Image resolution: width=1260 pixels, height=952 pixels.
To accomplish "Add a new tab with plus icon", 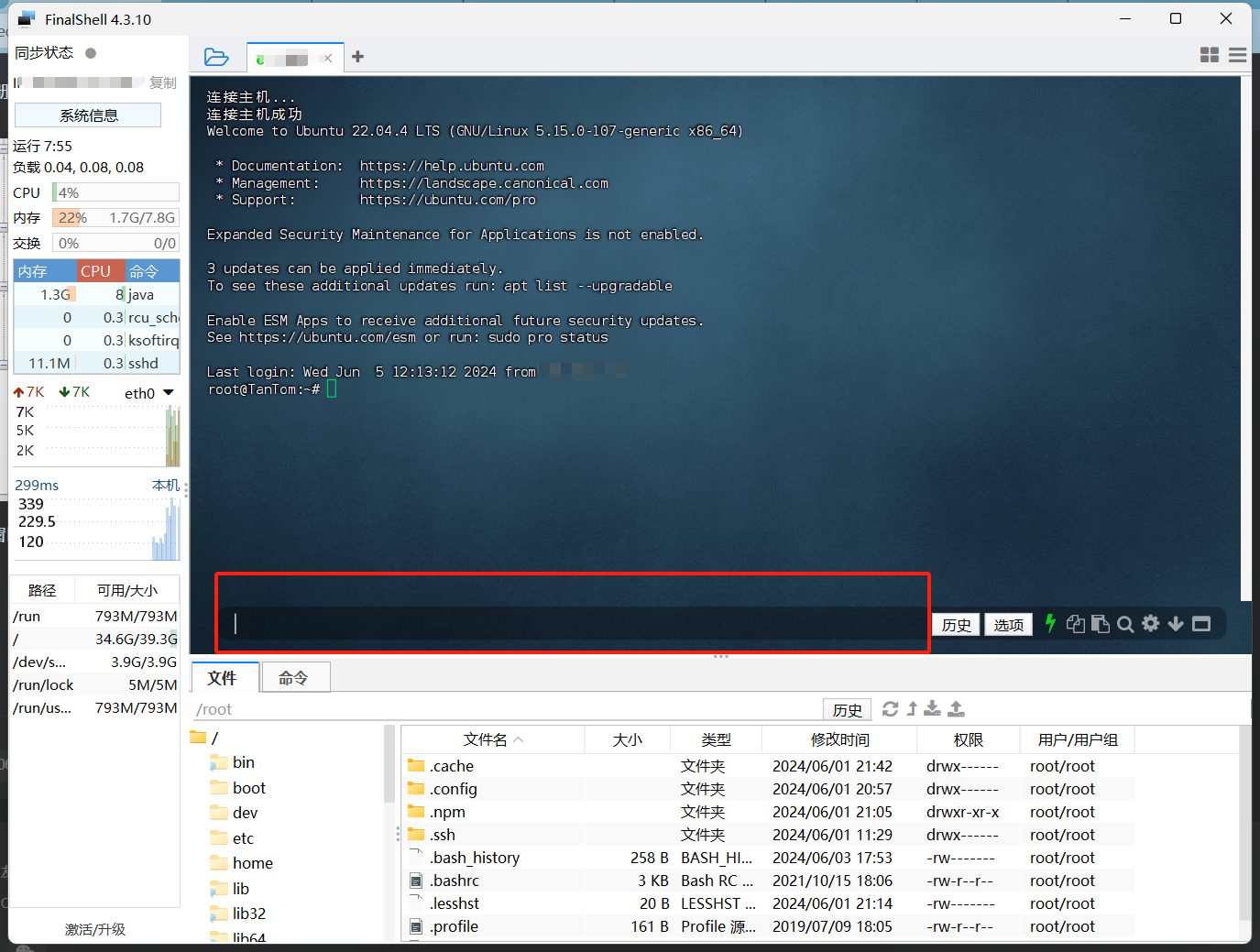I will pos(357,57).
